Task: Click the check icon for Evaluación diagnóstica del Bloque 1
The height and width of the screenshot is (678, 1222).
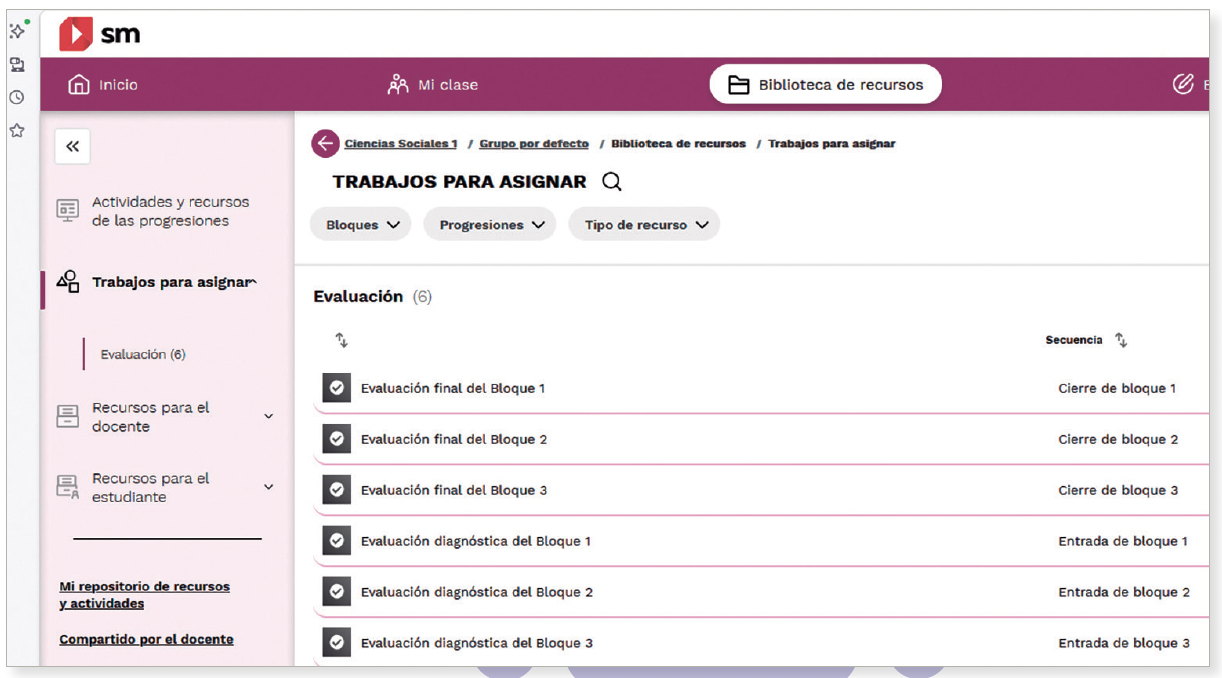Action: [336, 541]
